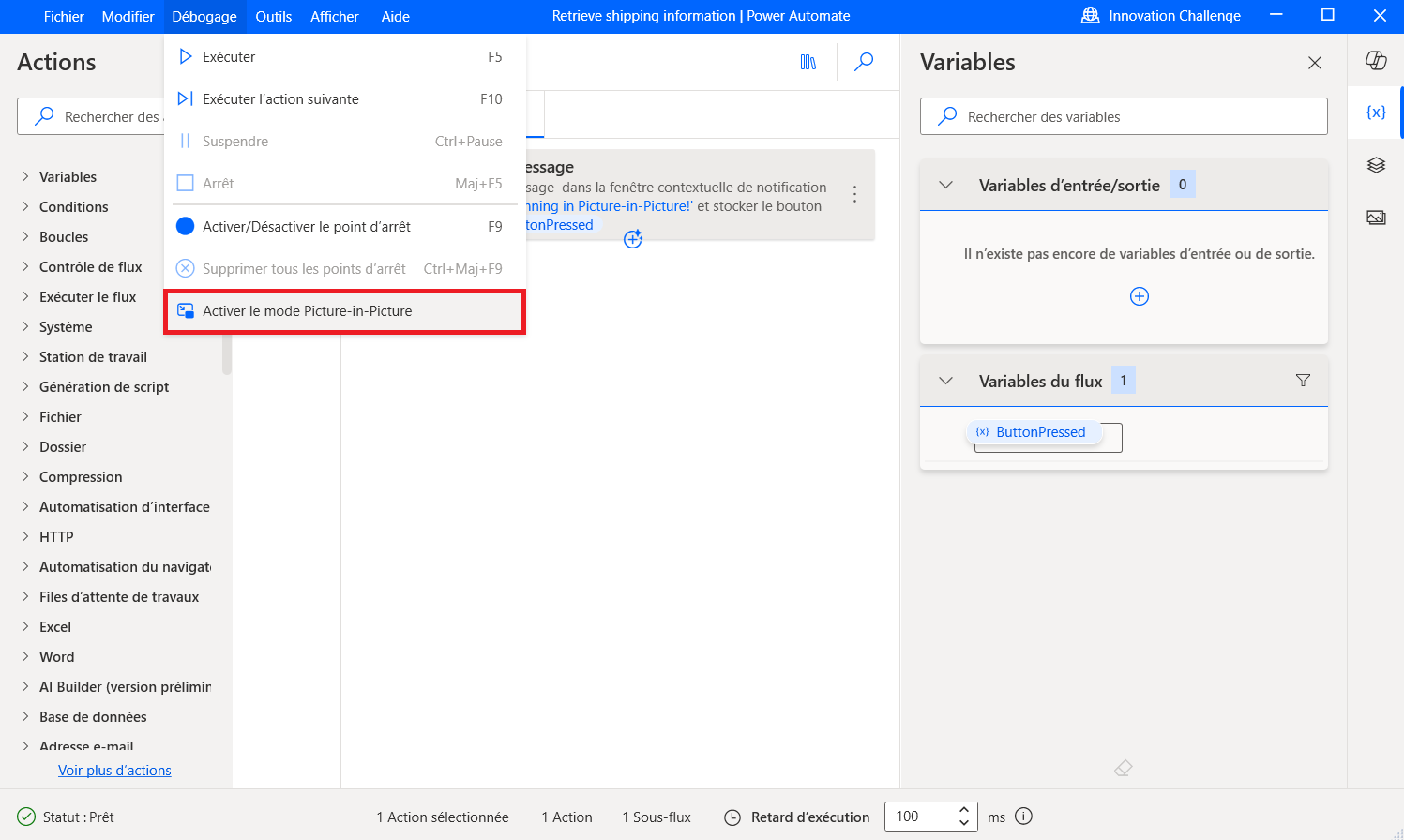Click the Exécuter play icon in the menu
The image size is (1404, 840).
pos(186,57)
